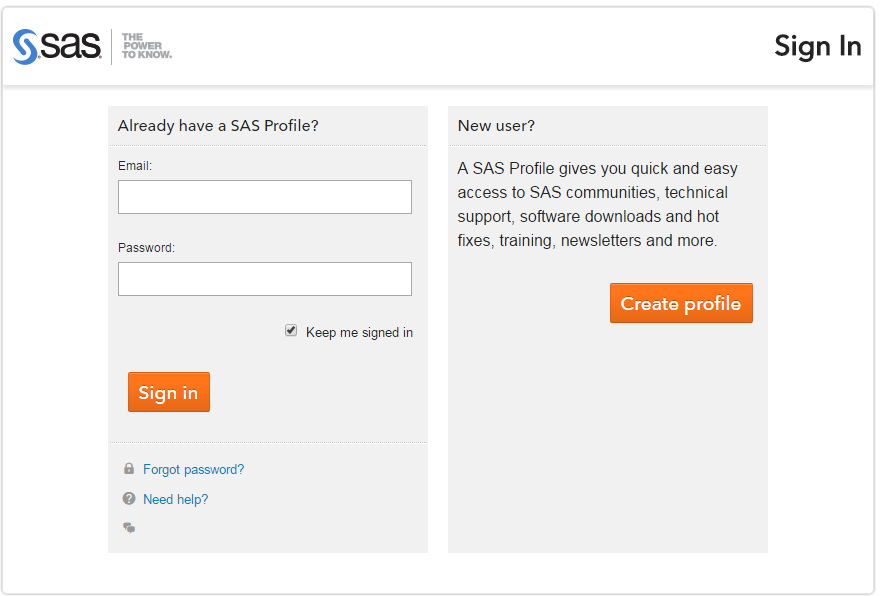Click the vertical divider beside the SAS logo
Image resolution: width=882 pixels, height=596 pixels.
tap(111, 47)
